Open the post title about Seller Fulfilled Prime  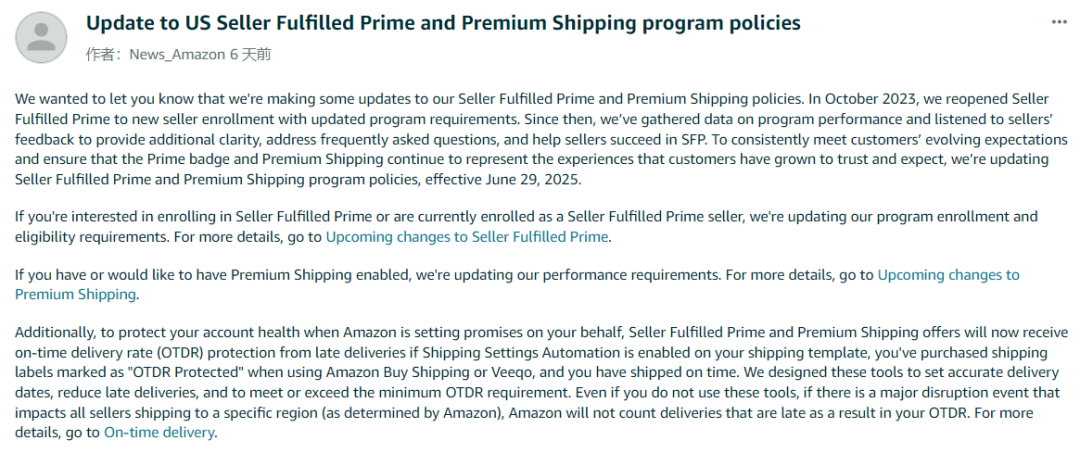coord(443,23)
